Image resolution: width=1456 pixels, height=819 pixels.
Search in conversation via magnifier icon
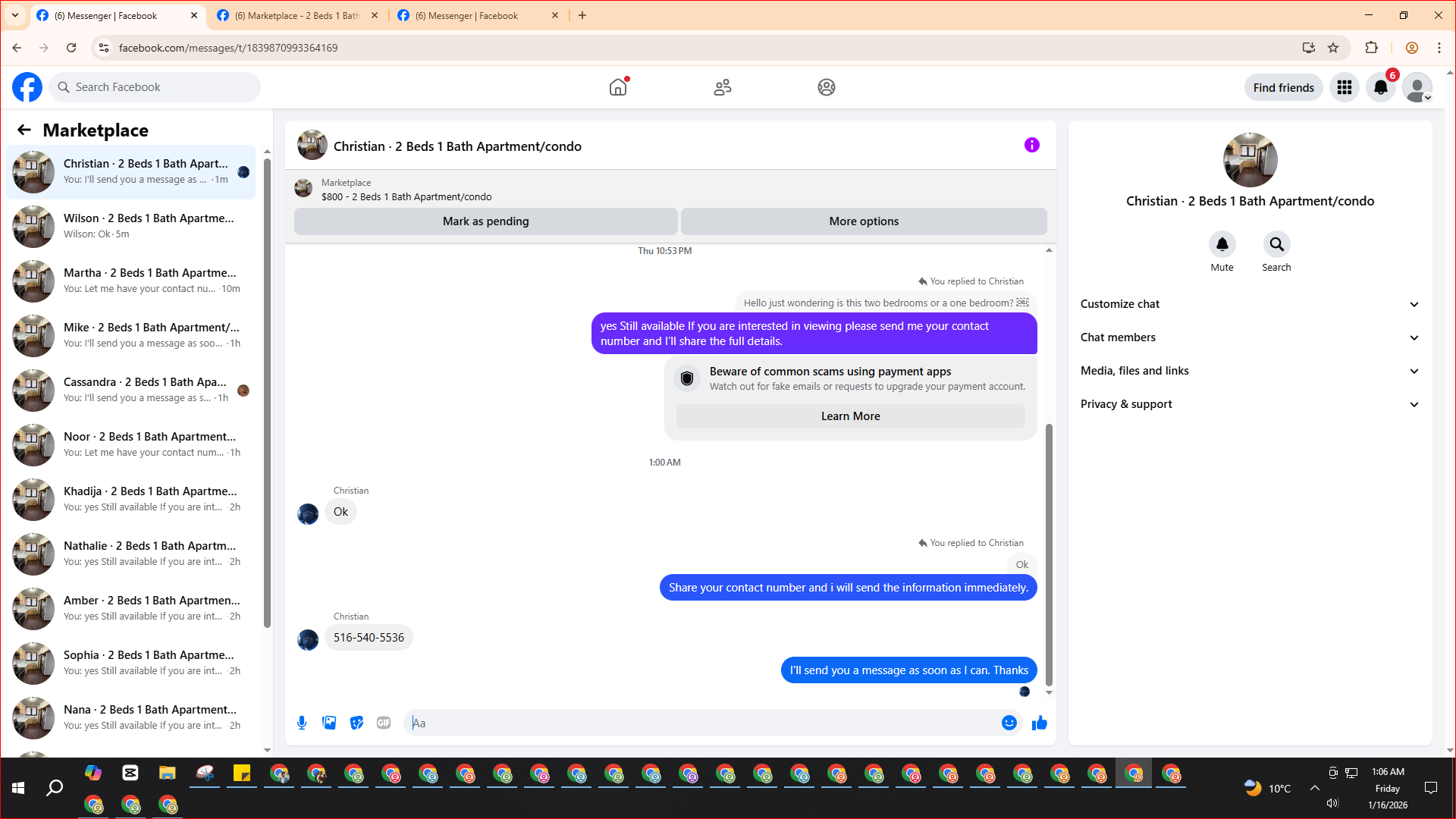pos(1276,244)
